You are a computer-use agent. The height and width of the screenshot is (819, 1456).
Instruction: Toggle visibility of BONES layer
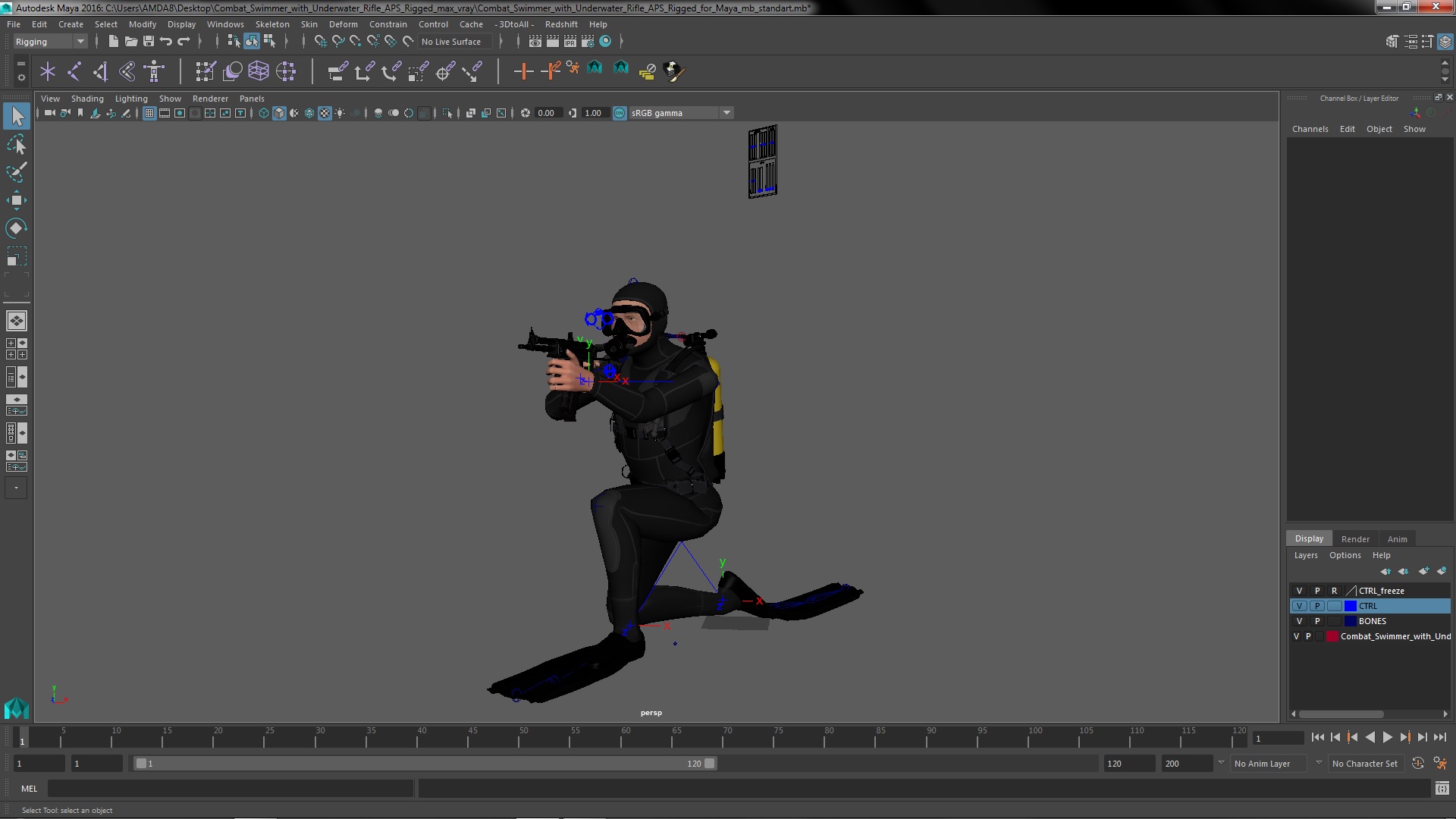click(1299, 621)
